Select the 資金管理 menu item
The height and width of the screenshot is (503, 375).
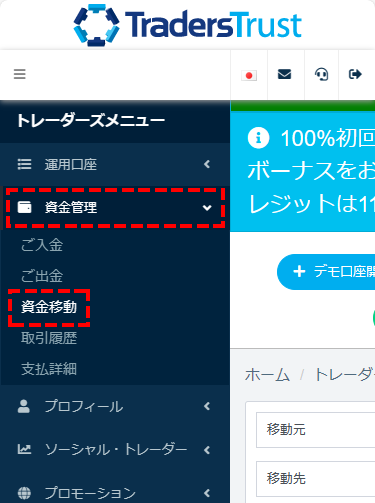(x=115, y=208)
